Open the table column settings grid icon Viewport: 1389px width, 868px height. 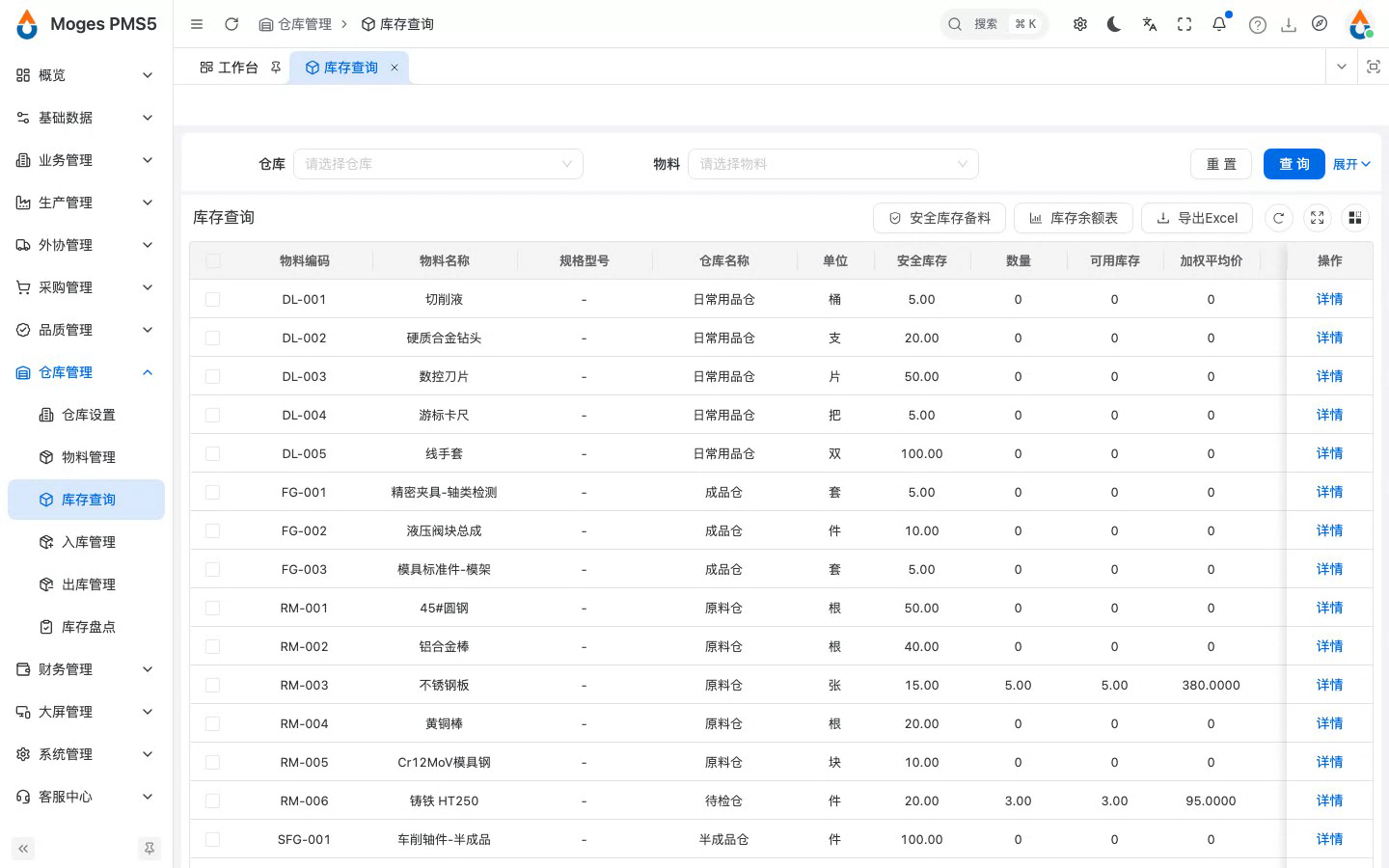(x=1355, y=218)
